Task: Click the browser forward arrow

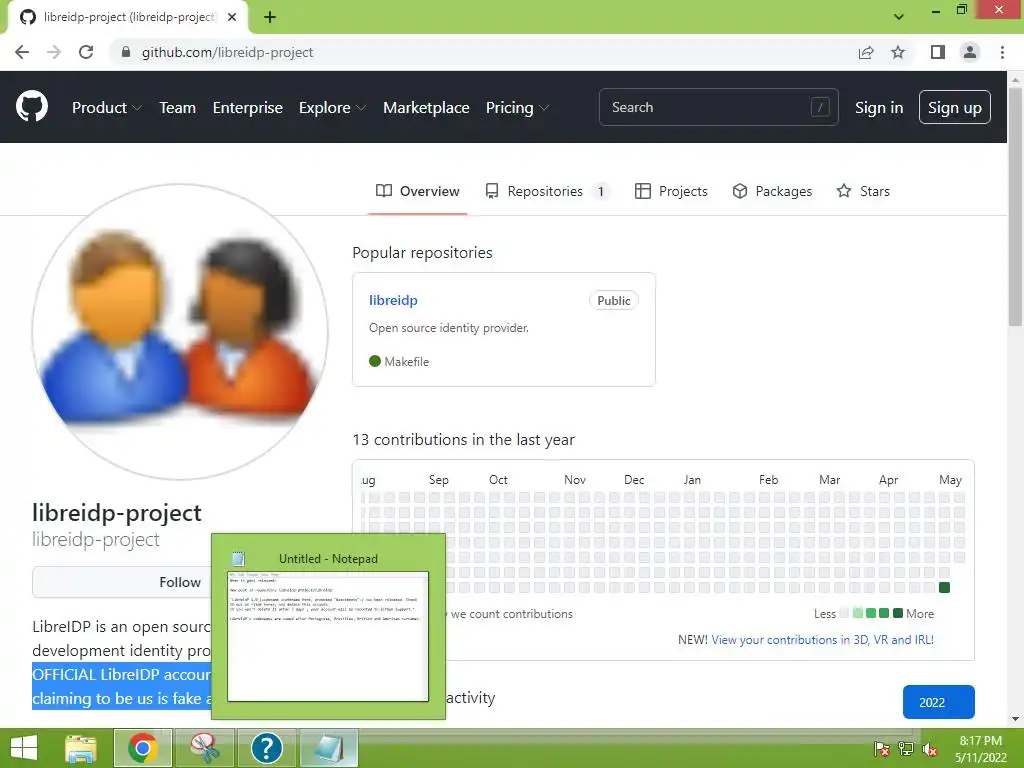Action: coord(54,52)
